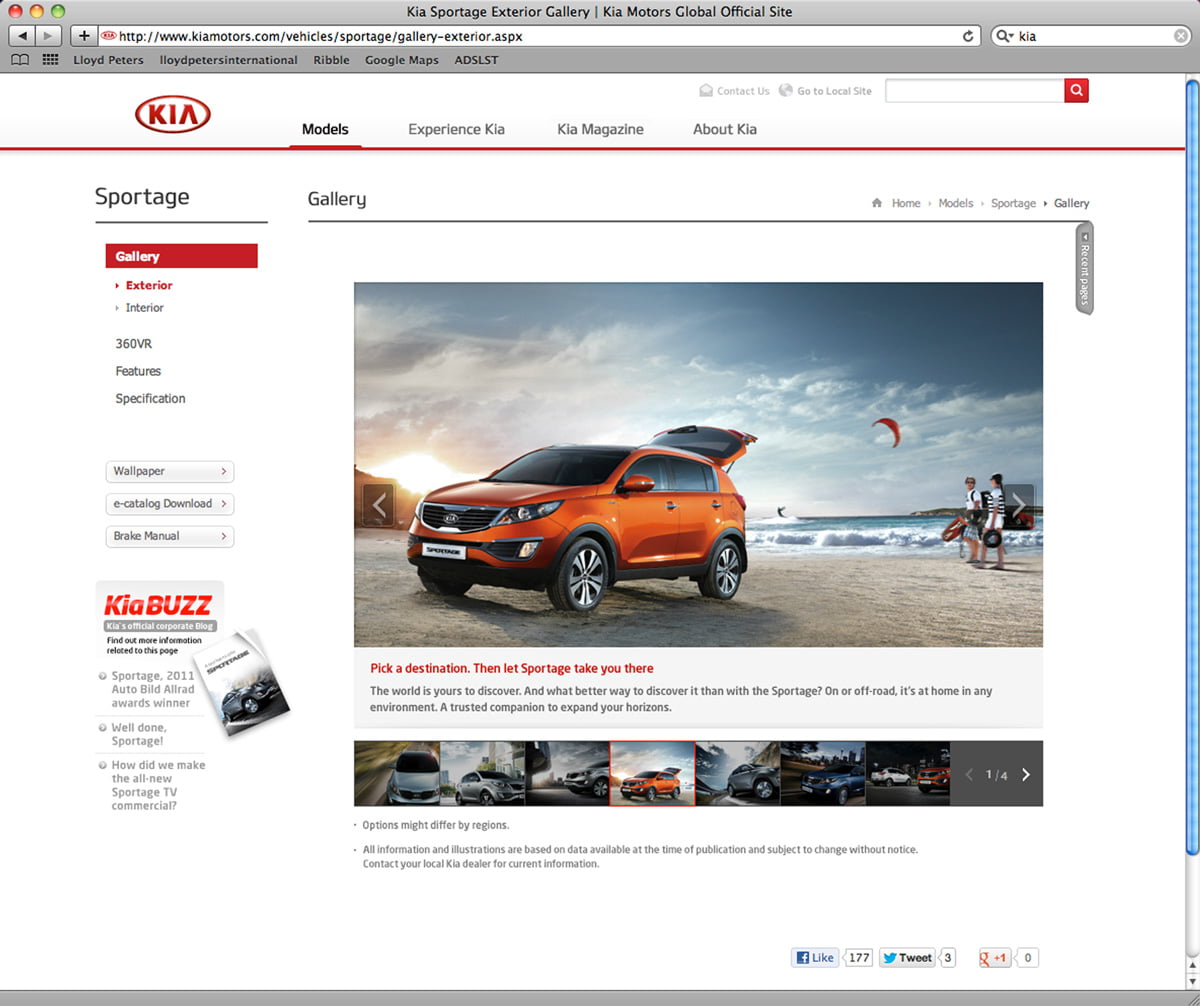Viewport: 1200px width, 1006px height.
Task: Click the red search magnifier button
Action: (x=1076, y=91)
